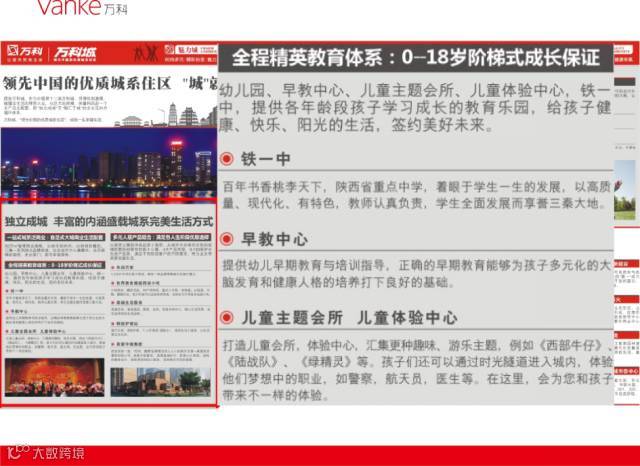
Task: Click the pagoda skyline illustration
Action: [165, 115]
